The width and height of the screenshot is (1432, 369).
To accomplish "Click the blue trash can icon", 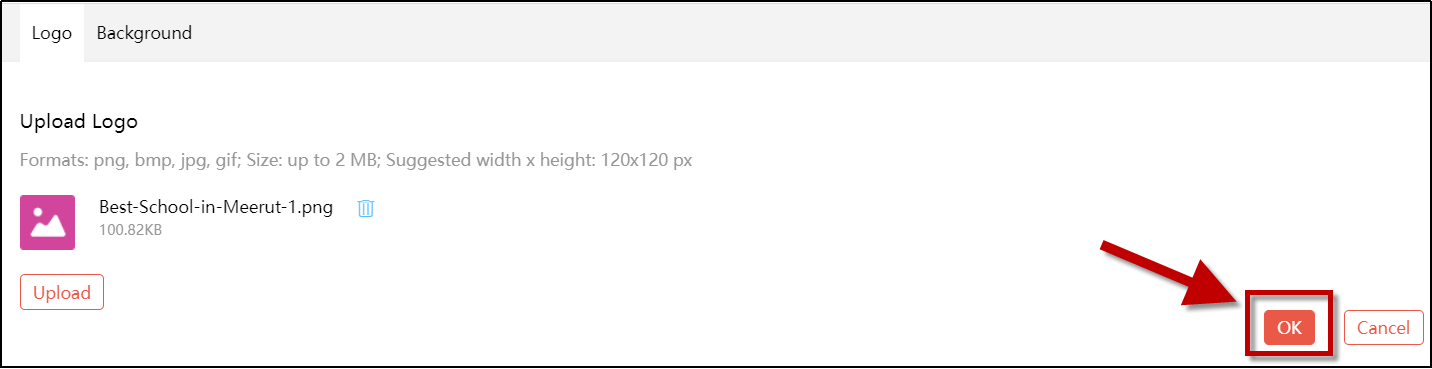I will click(366, 209).
